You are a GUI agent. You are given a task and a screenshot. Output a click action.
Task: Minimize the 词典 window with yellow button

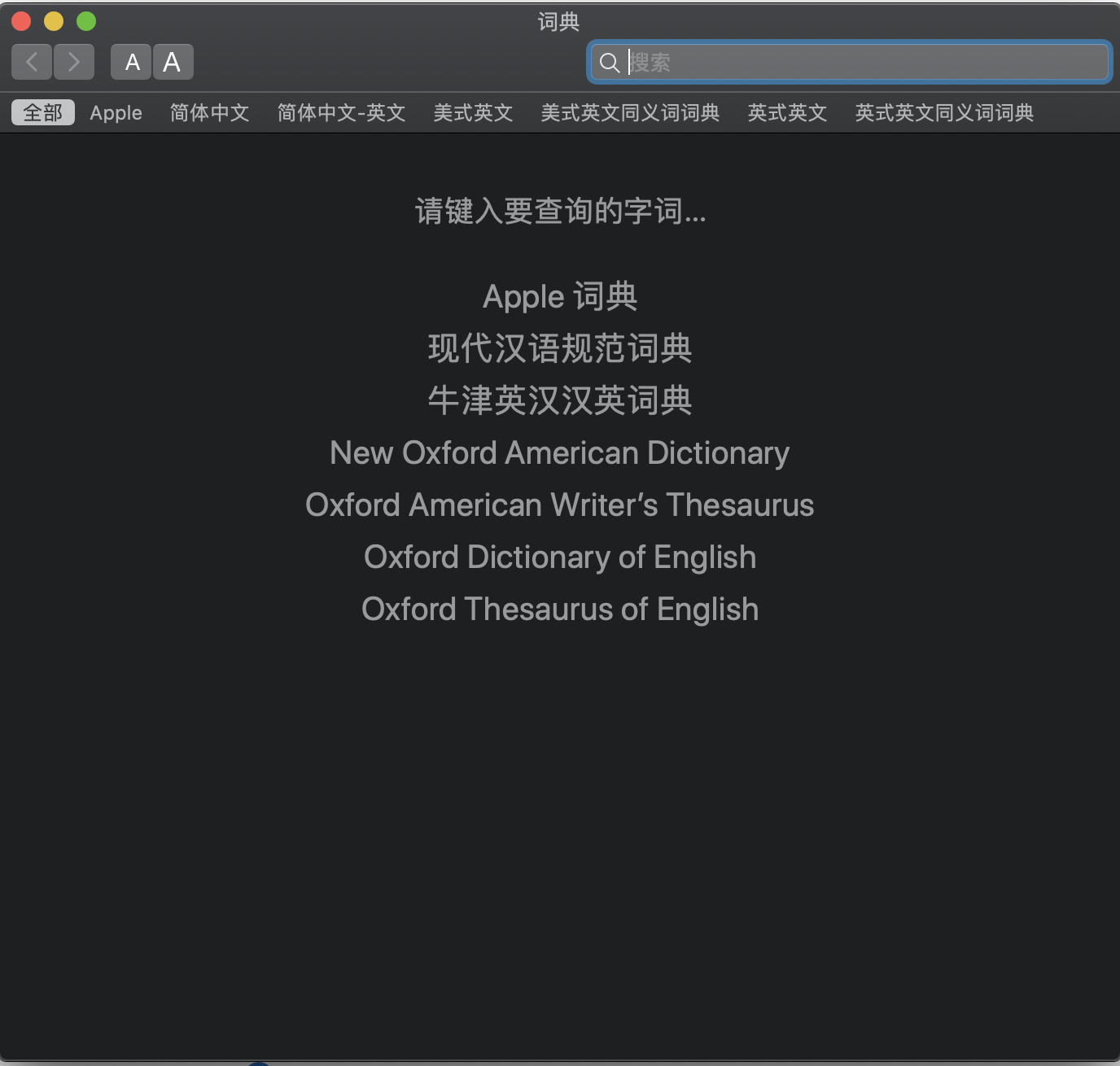[x=54, y=21]
